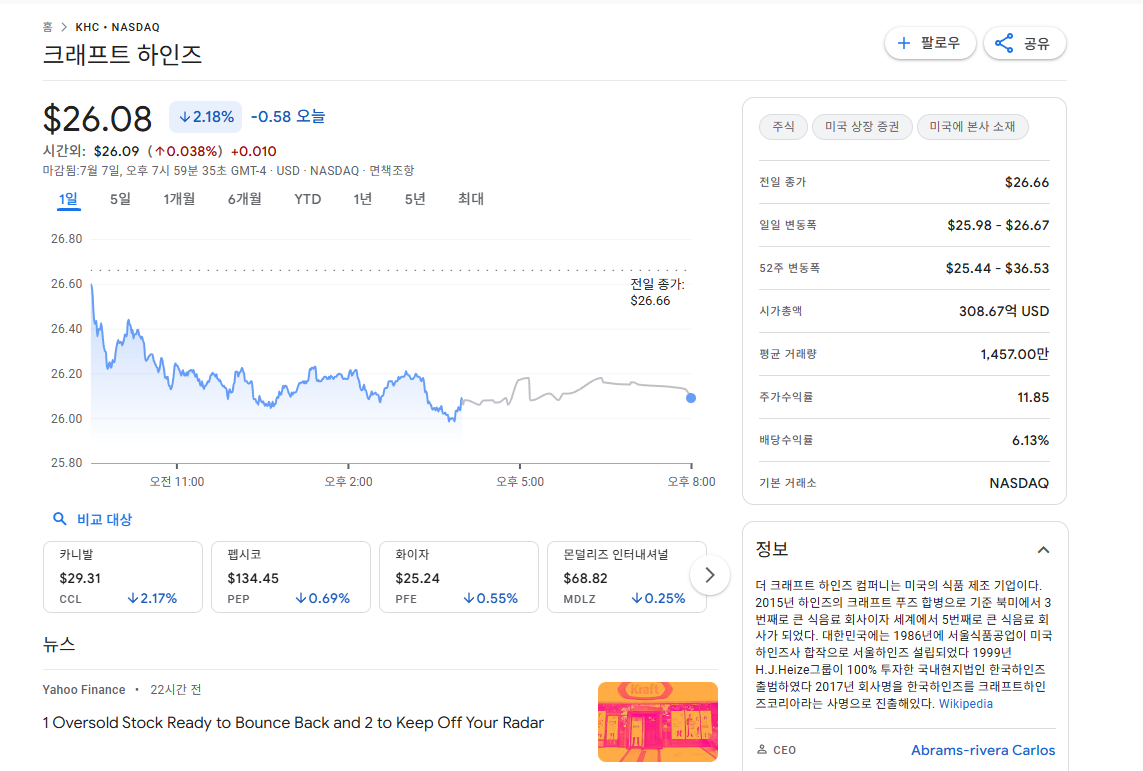Click the Kraft news thumbnail image
1143x771 pixels.
point(658,721)
